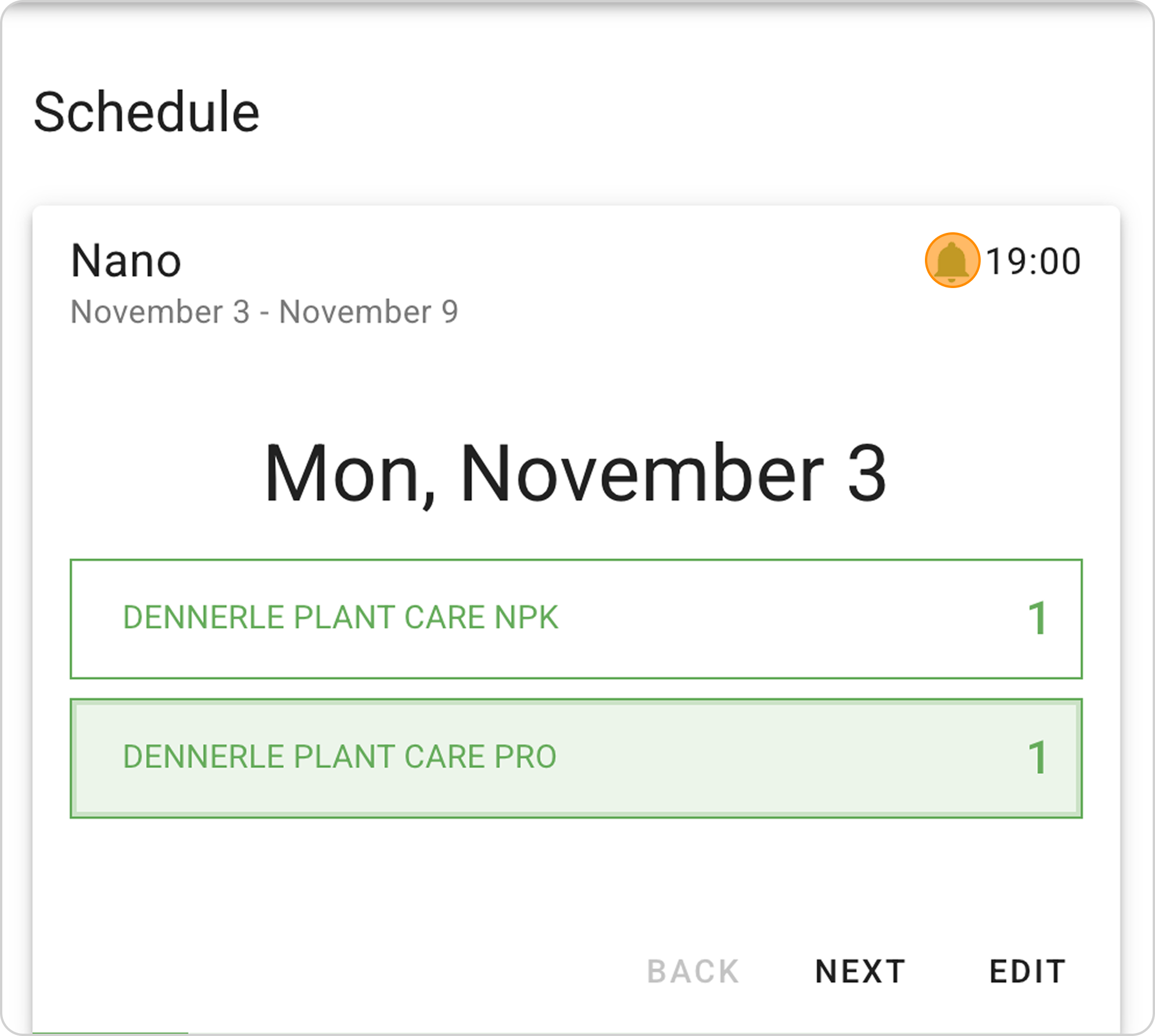Click empty card area below the fertilizer rows
The image size is (1155, 1036).
[575, 883]
